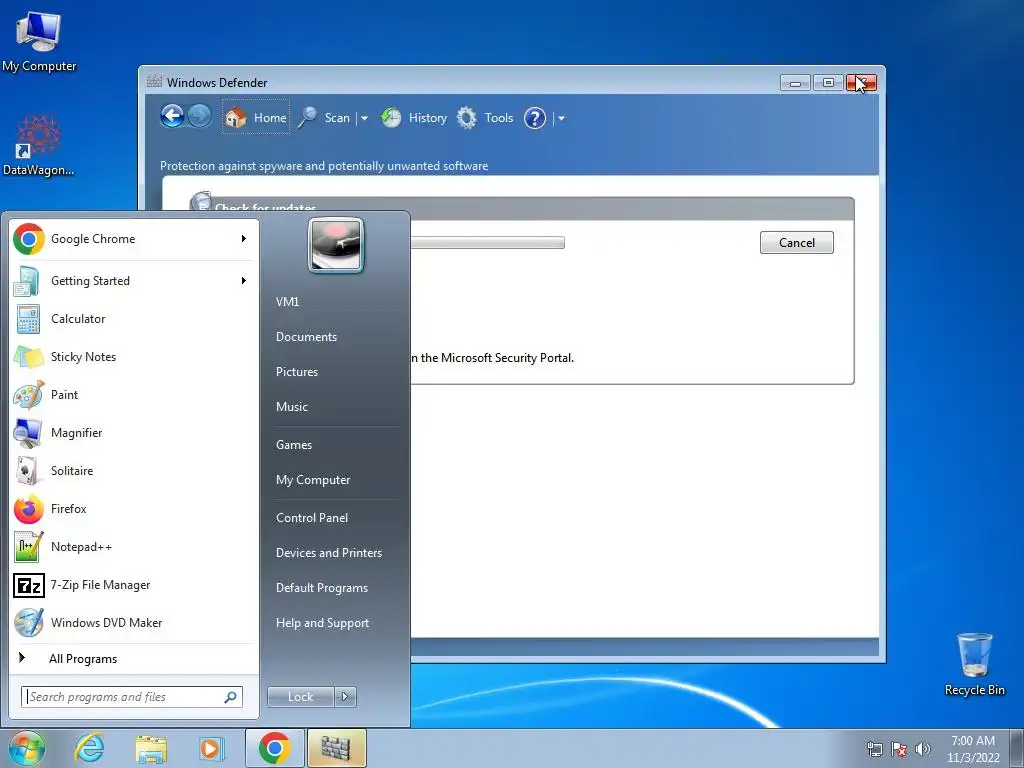This screenshot has height=768, width=1024.
Task: Cancel the update check
Action: [x=797, y=242]
